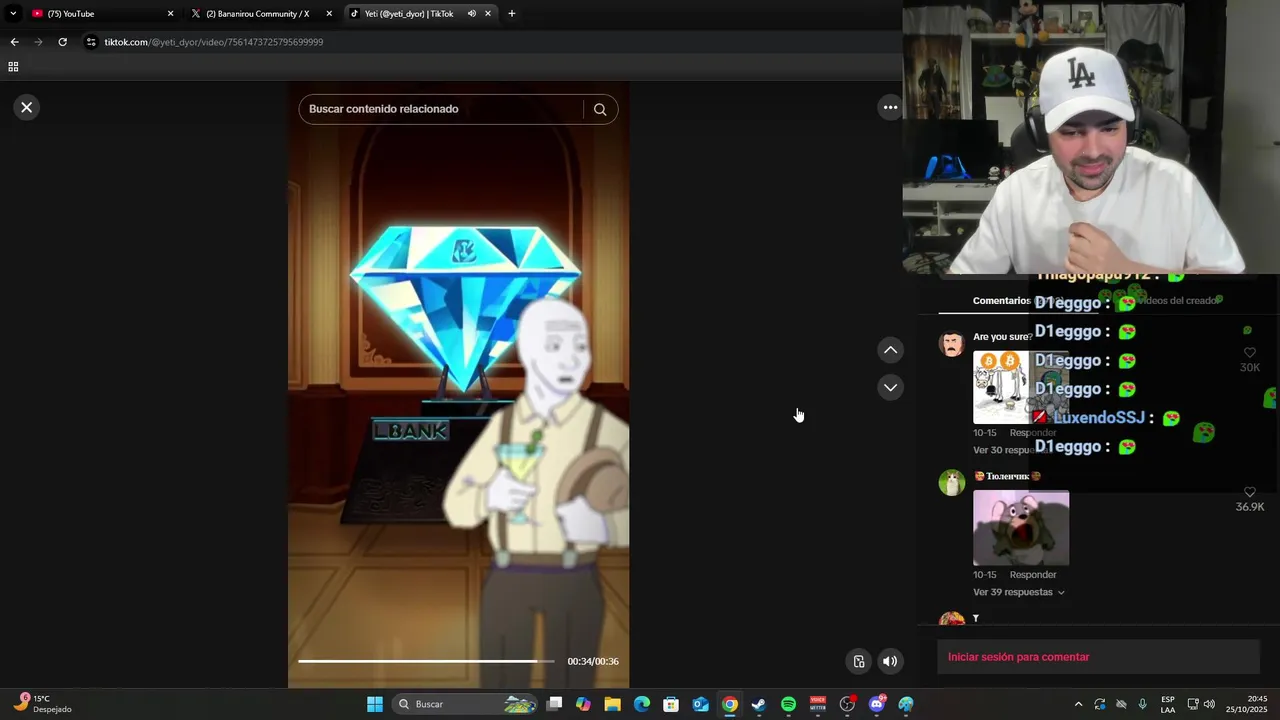The width and height of the screenshot is (1280, 720).
Task: Mute the TikTok tab audio icon
Action: pyautogui.click(x=471, y=14)
